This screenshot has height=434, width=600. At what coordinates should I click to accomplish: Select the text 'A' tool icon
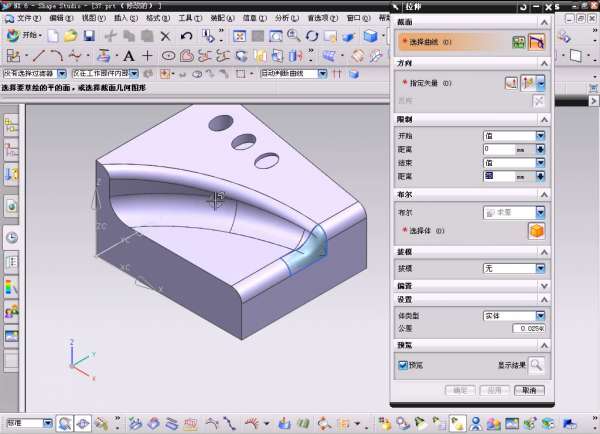tap(129, 56)
